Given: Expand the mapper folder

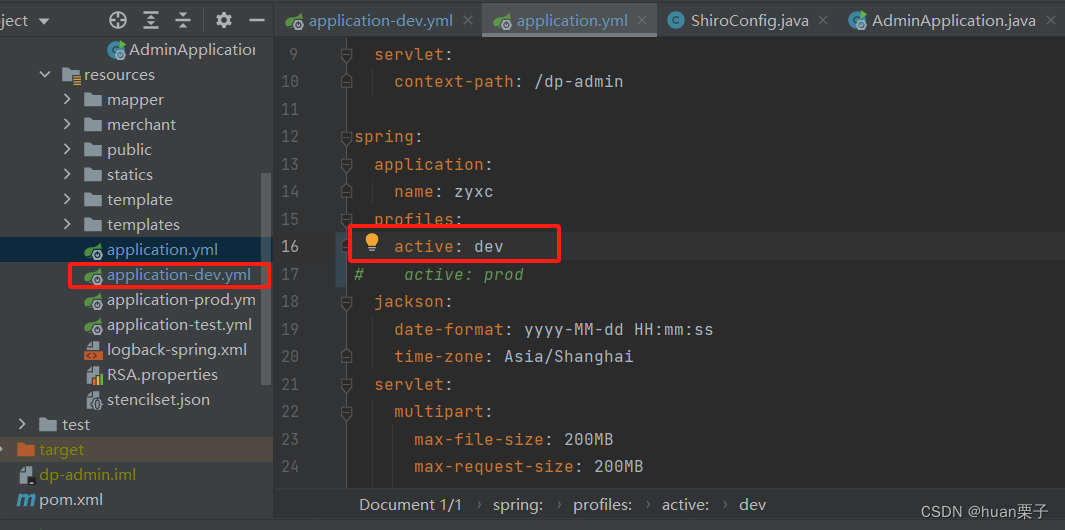Looking at the screenshot, I should click(x=67, y=100).
